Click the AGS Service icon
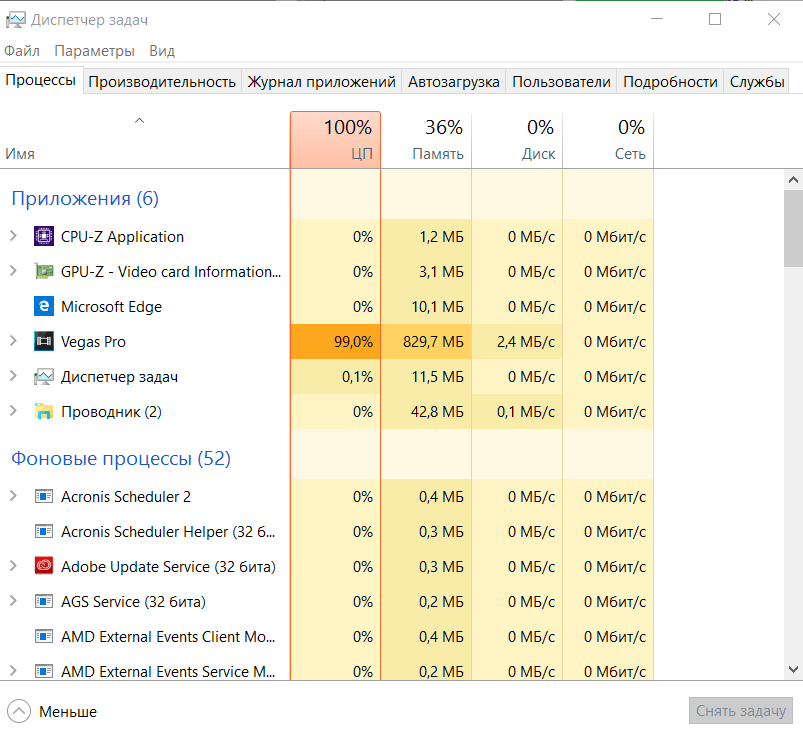 [44, 601]
